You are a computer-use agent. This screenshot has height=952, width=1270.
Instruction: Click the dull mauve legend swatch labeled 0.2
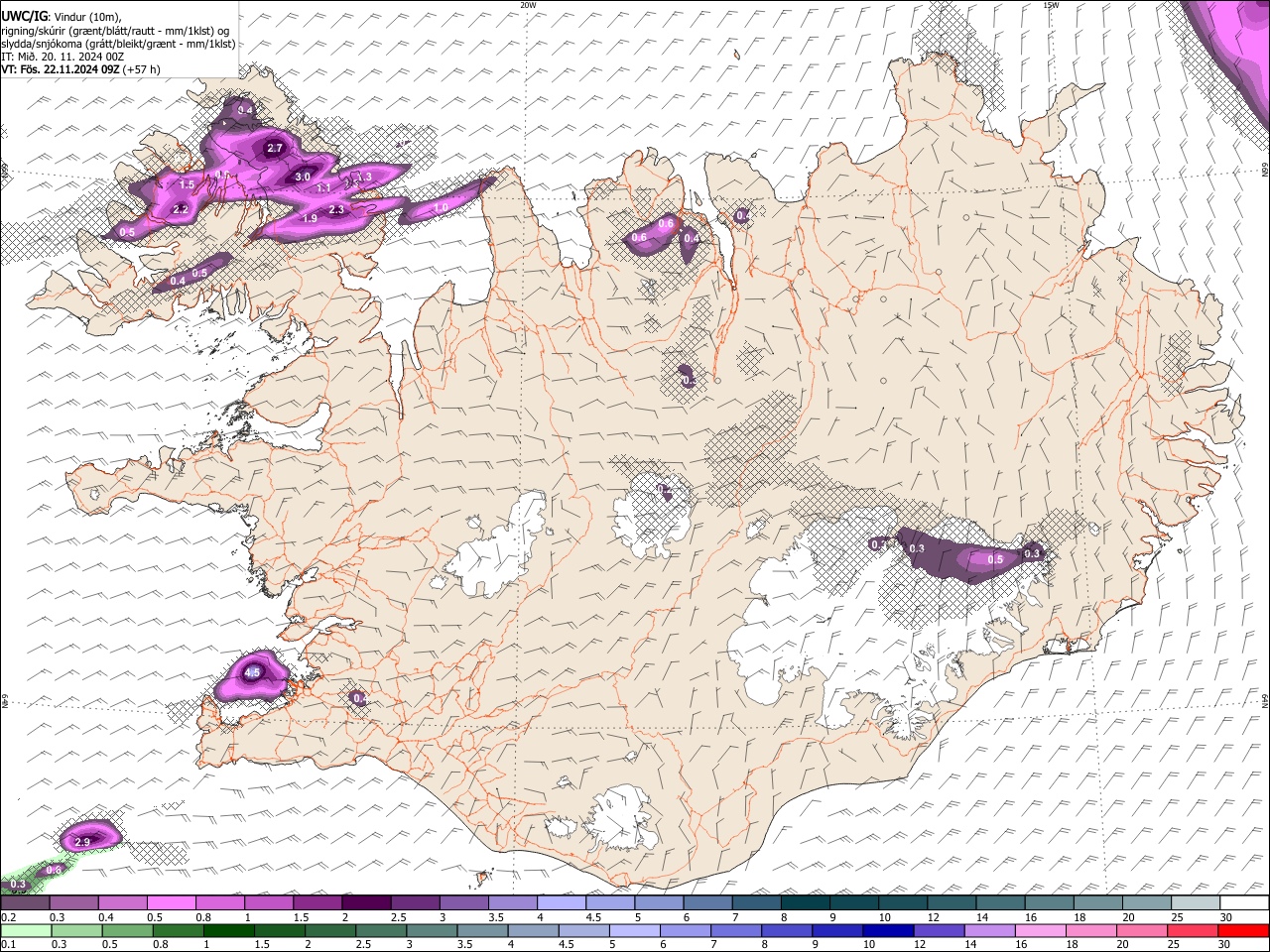(x=25, y=902)
